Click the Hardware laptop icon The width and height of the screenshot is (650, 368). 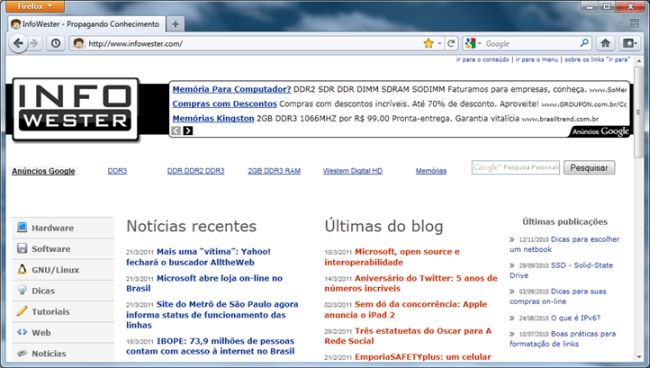point(22,227)
